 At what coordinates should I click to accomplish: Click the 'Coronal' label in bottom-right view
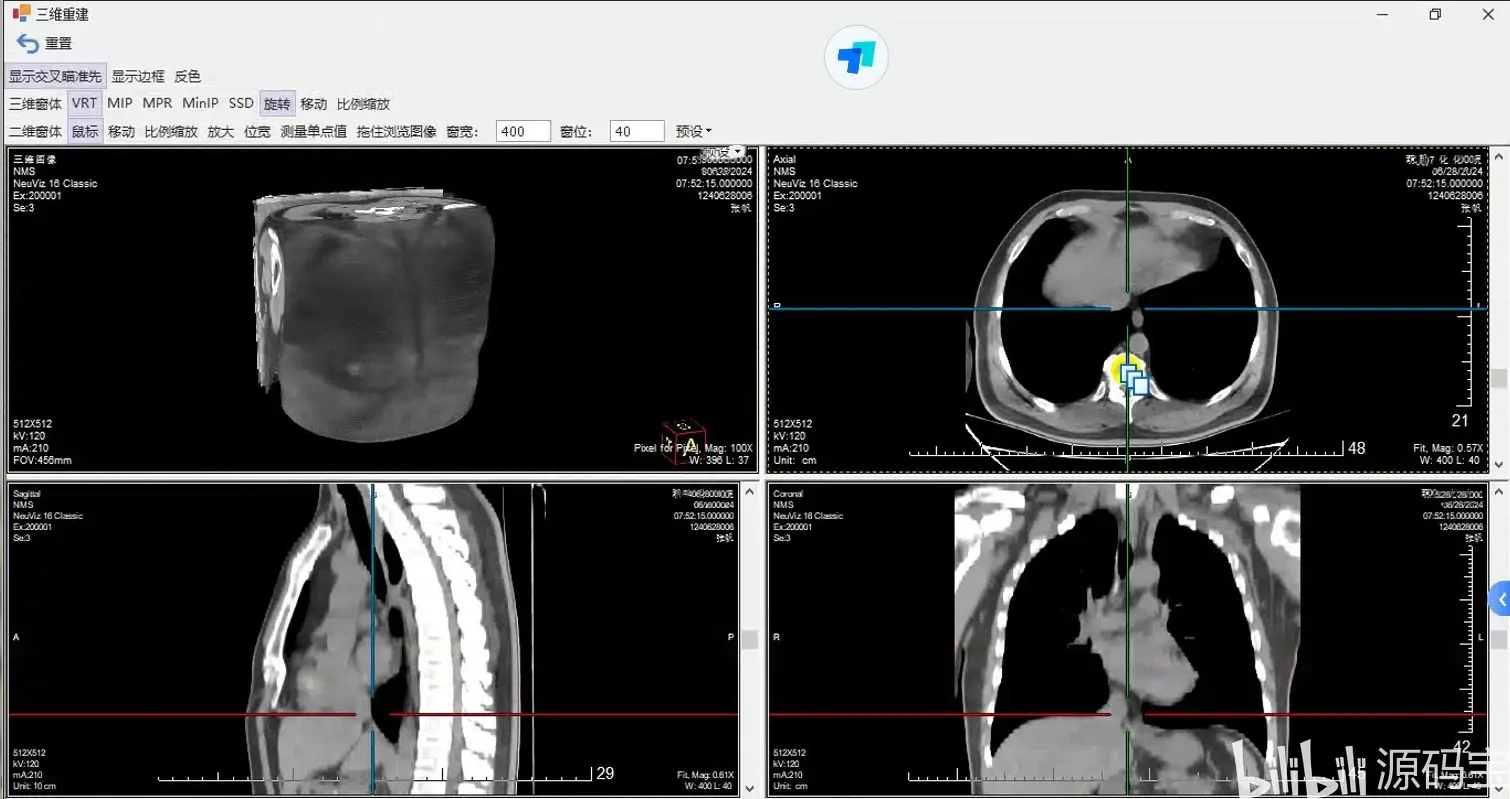coord(788,494)
